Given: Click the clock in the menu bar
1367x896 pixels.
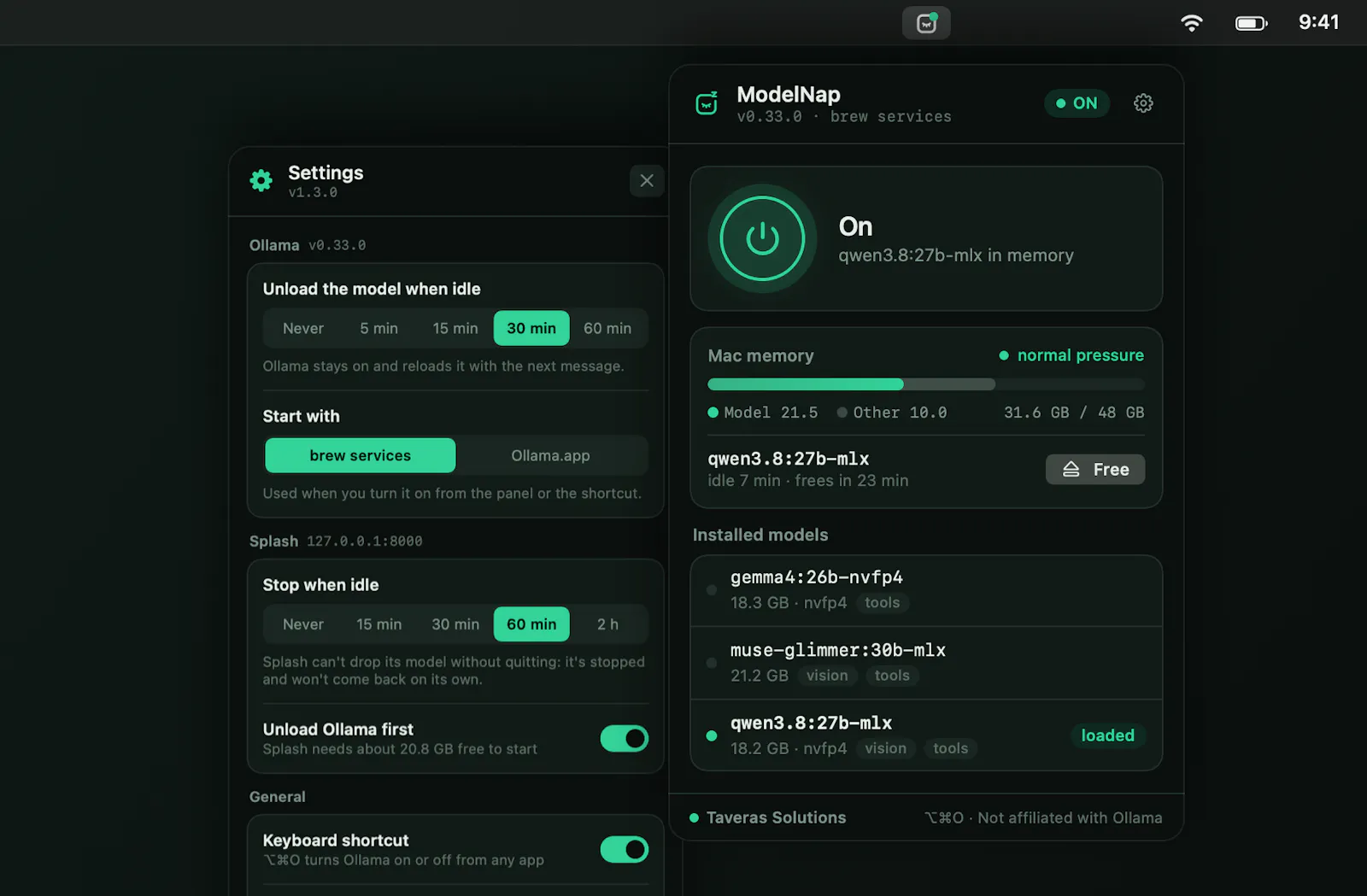Looking at the screenshot, I should pos(1318,22).
